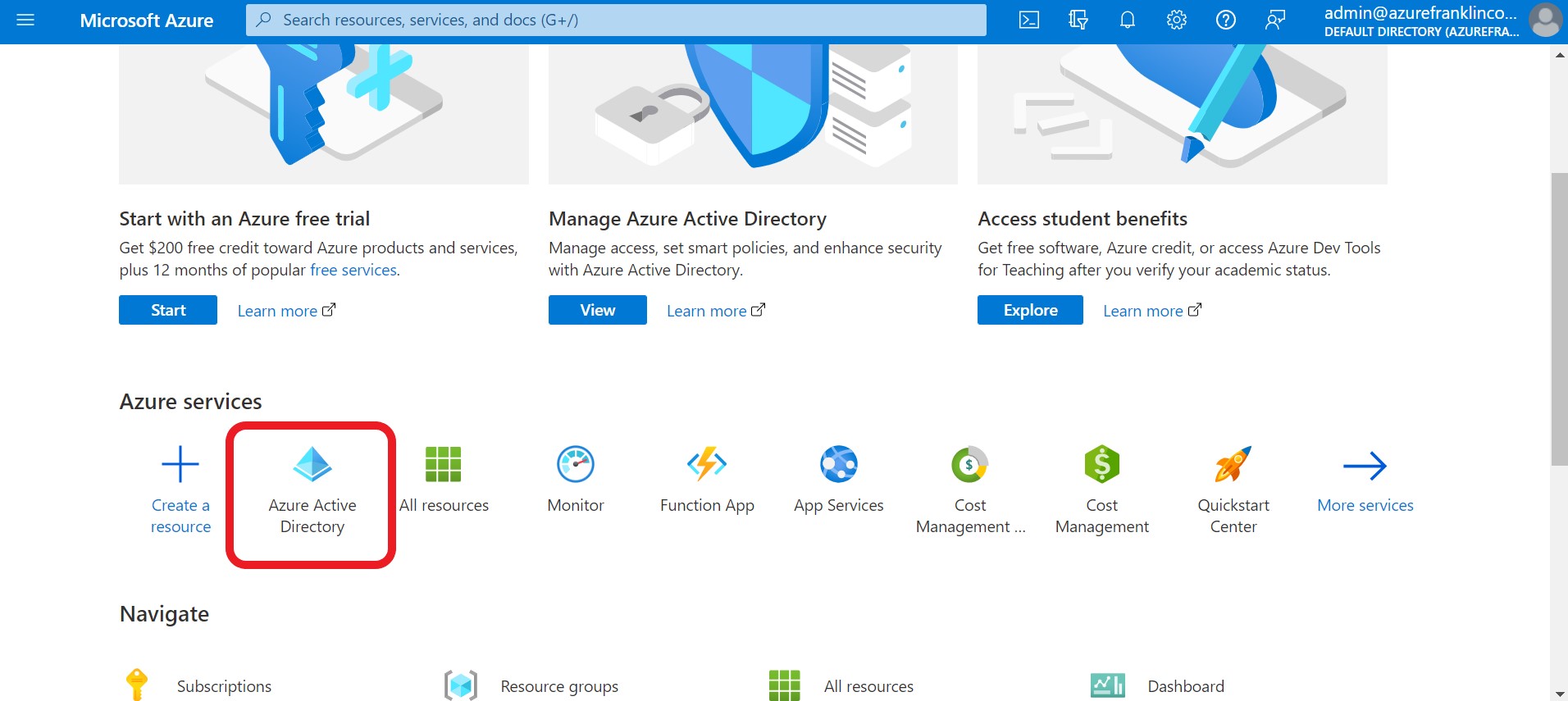Focus the Search resources, services, and docs box
Viewport: 1568px width, 701px height.
(x=616, y=20)
